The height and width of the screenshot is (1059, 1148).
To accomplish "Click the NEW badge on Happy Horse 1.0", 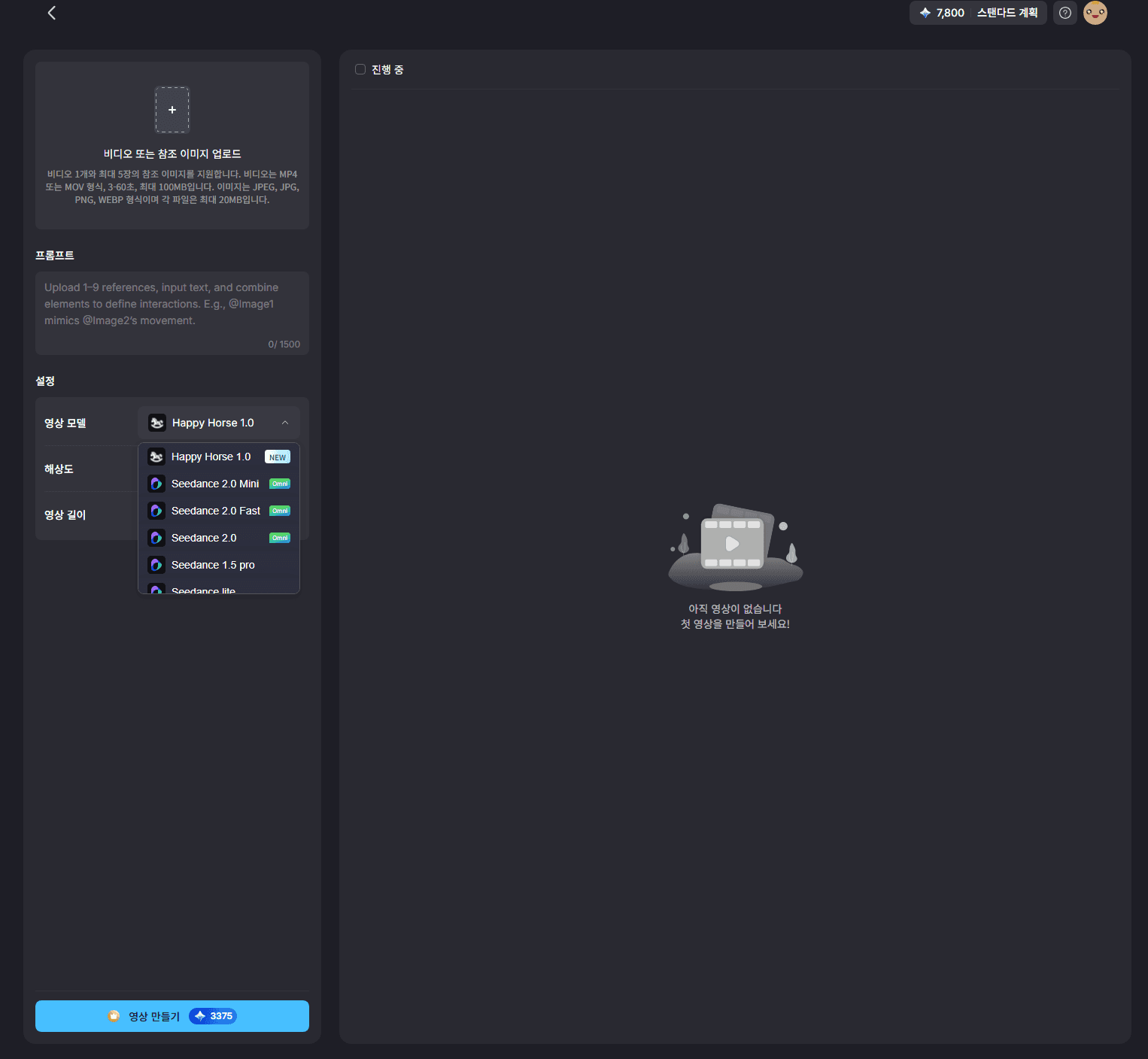I will (278, 457).
